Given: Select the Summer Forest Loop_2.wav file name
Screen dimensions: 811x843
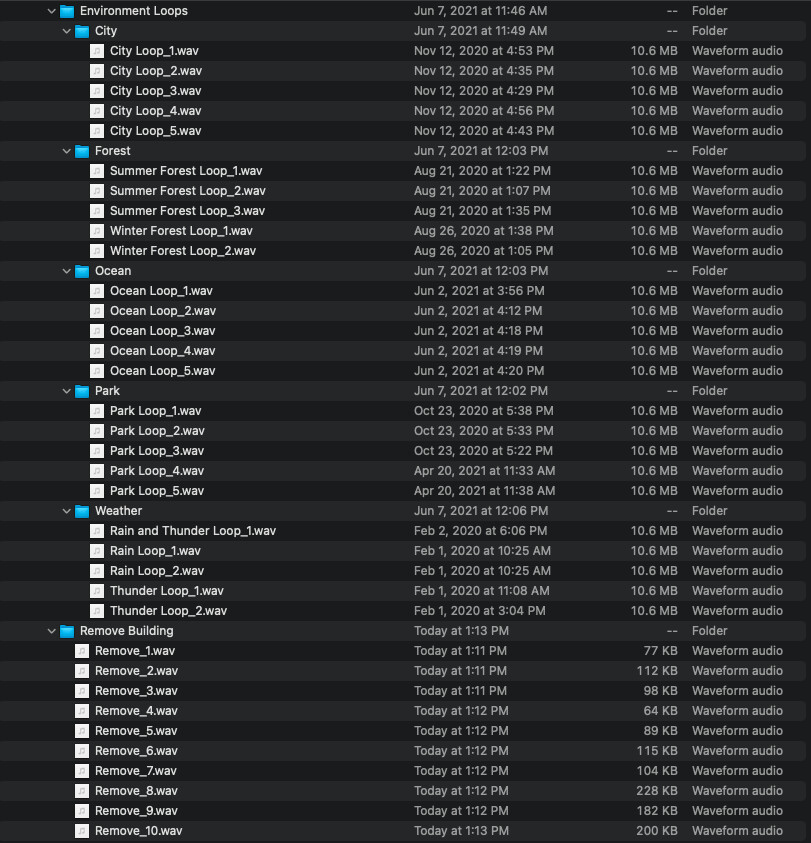Looking at the screenshot, I should click(x=187, y=191).
